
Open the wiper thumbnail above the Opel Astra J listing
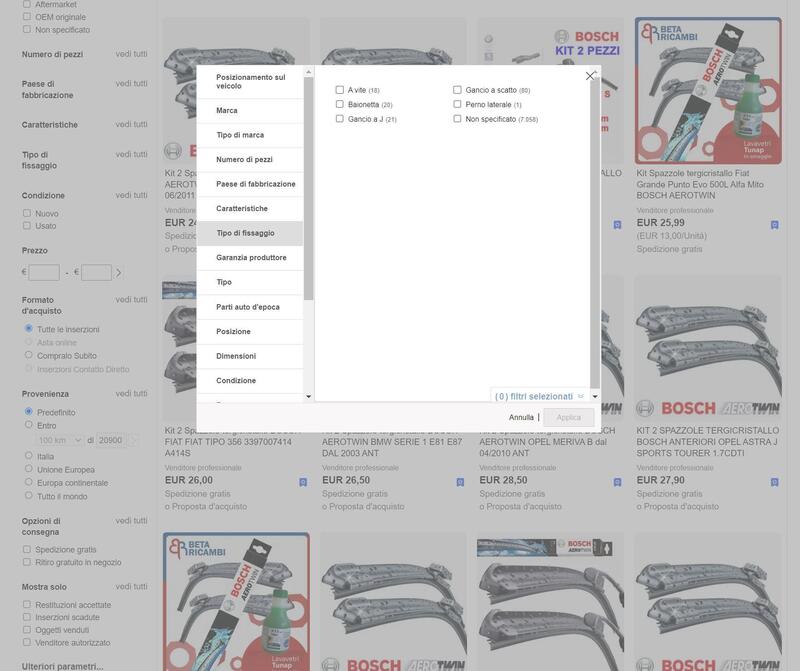(708, 349)
